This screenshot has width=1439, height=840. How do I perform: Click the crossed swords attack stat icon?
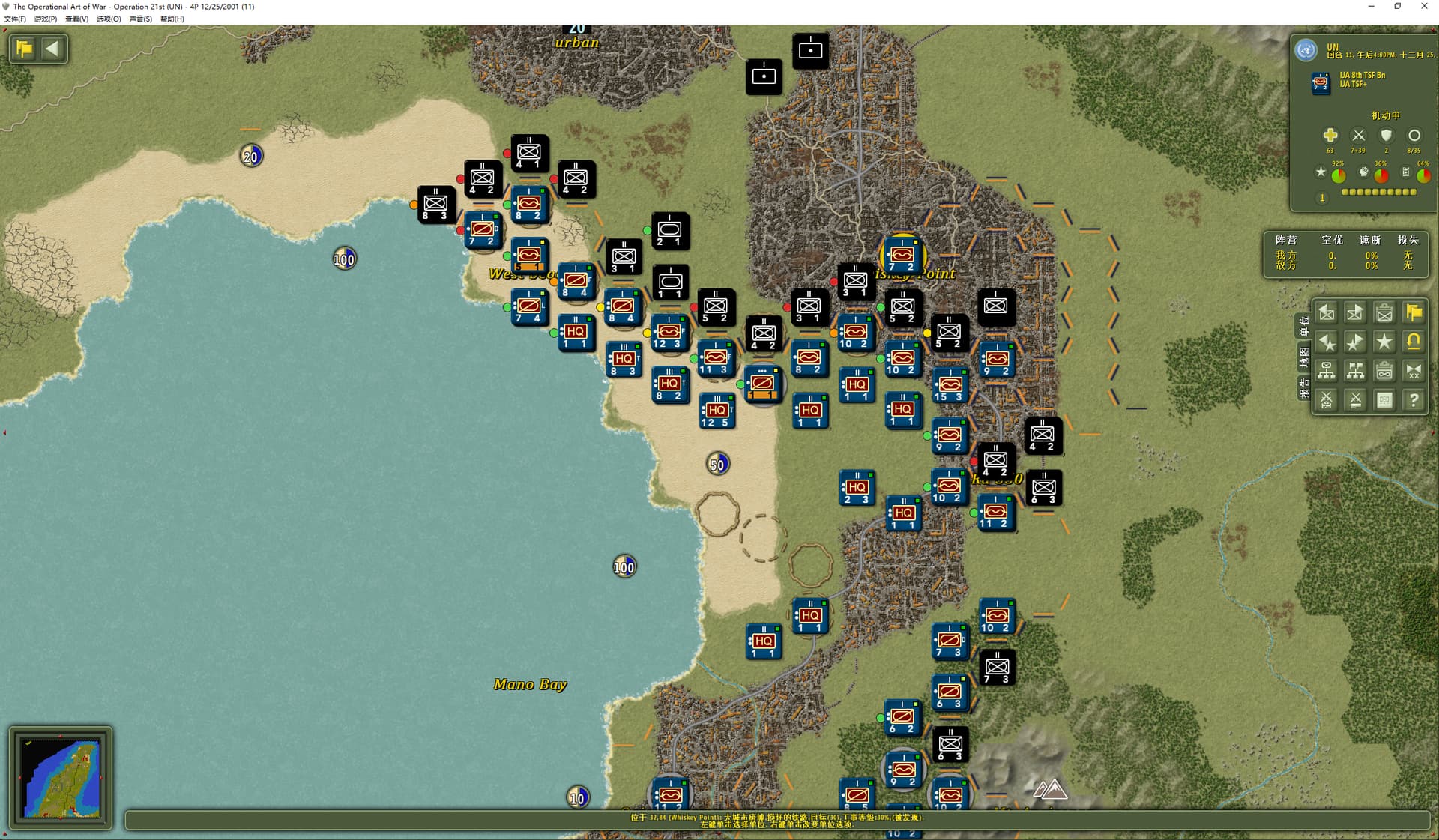coord(1358,135)
